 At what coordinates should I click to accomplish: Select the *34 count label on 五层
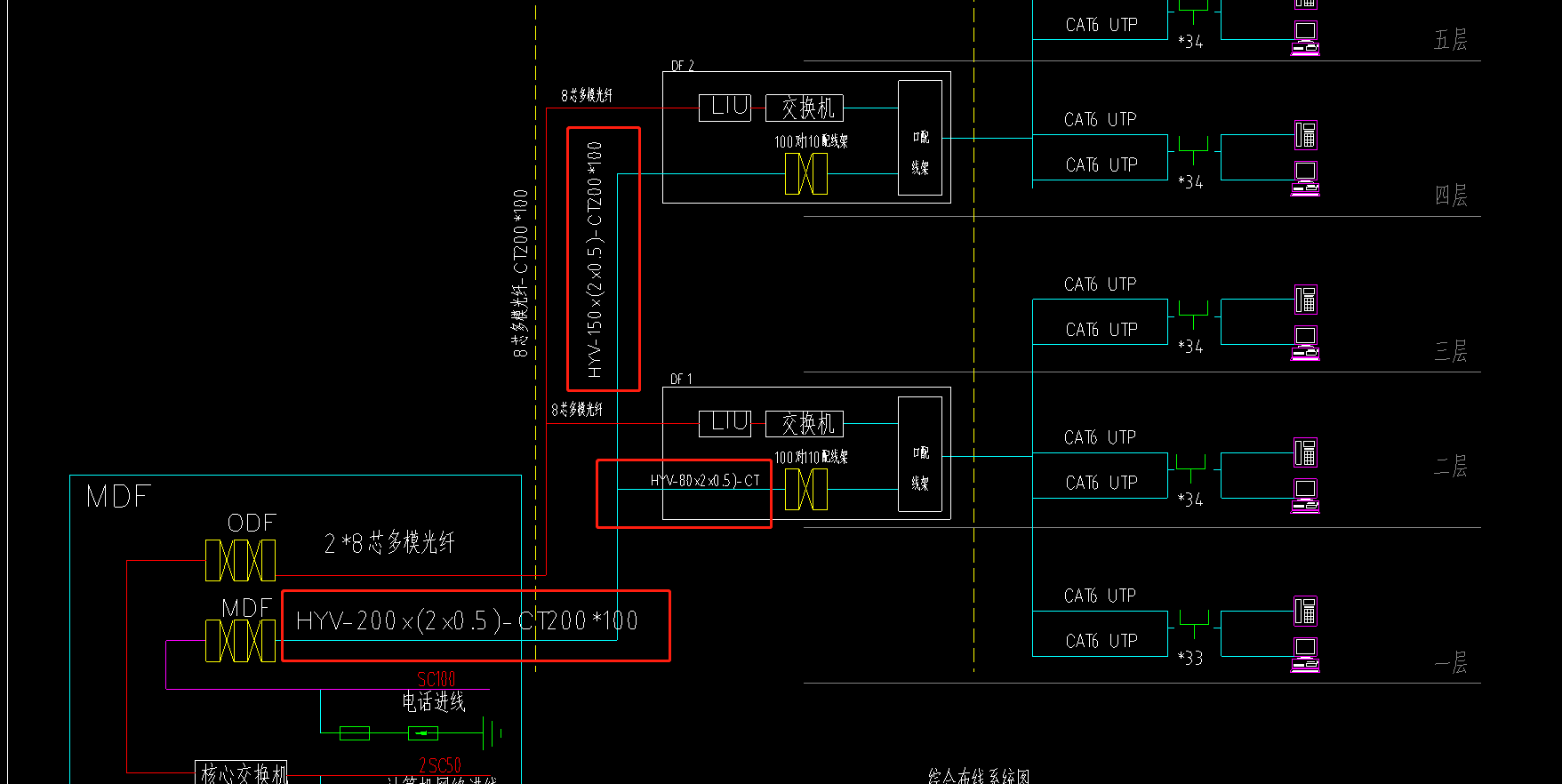point(1190,42)
